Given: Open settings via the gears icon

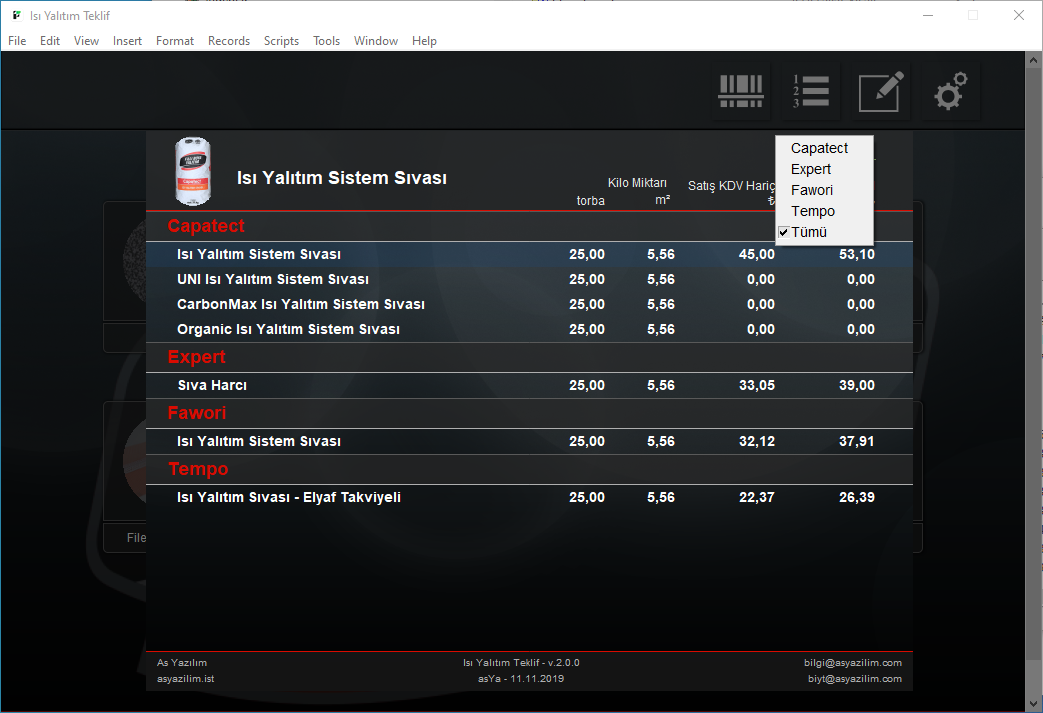Looking at the screenshot, I should [951, 91].
